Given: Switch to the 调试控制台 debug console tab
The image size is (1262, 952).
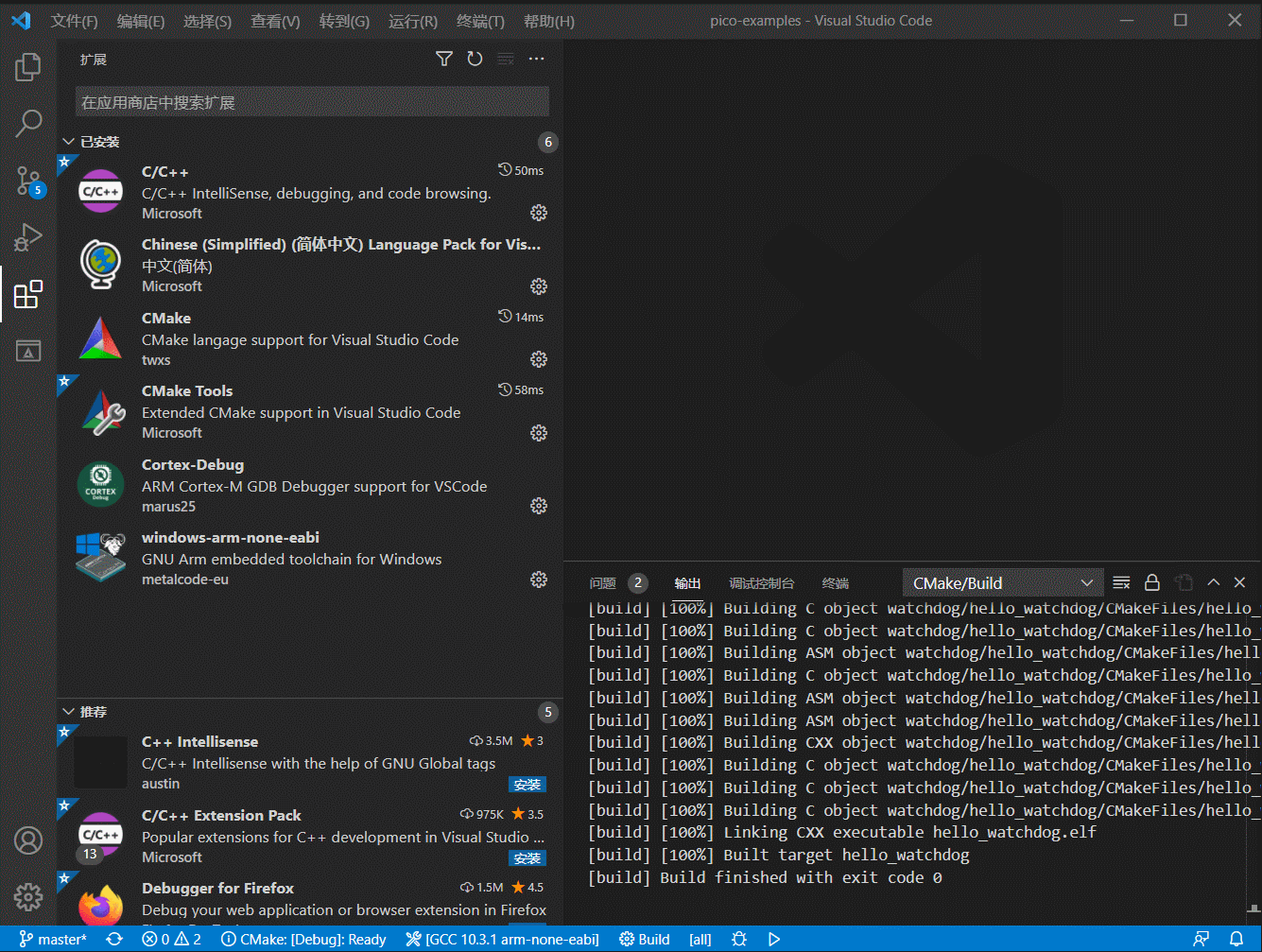Looking at the screenshot, I should click(x=761, y=583).
